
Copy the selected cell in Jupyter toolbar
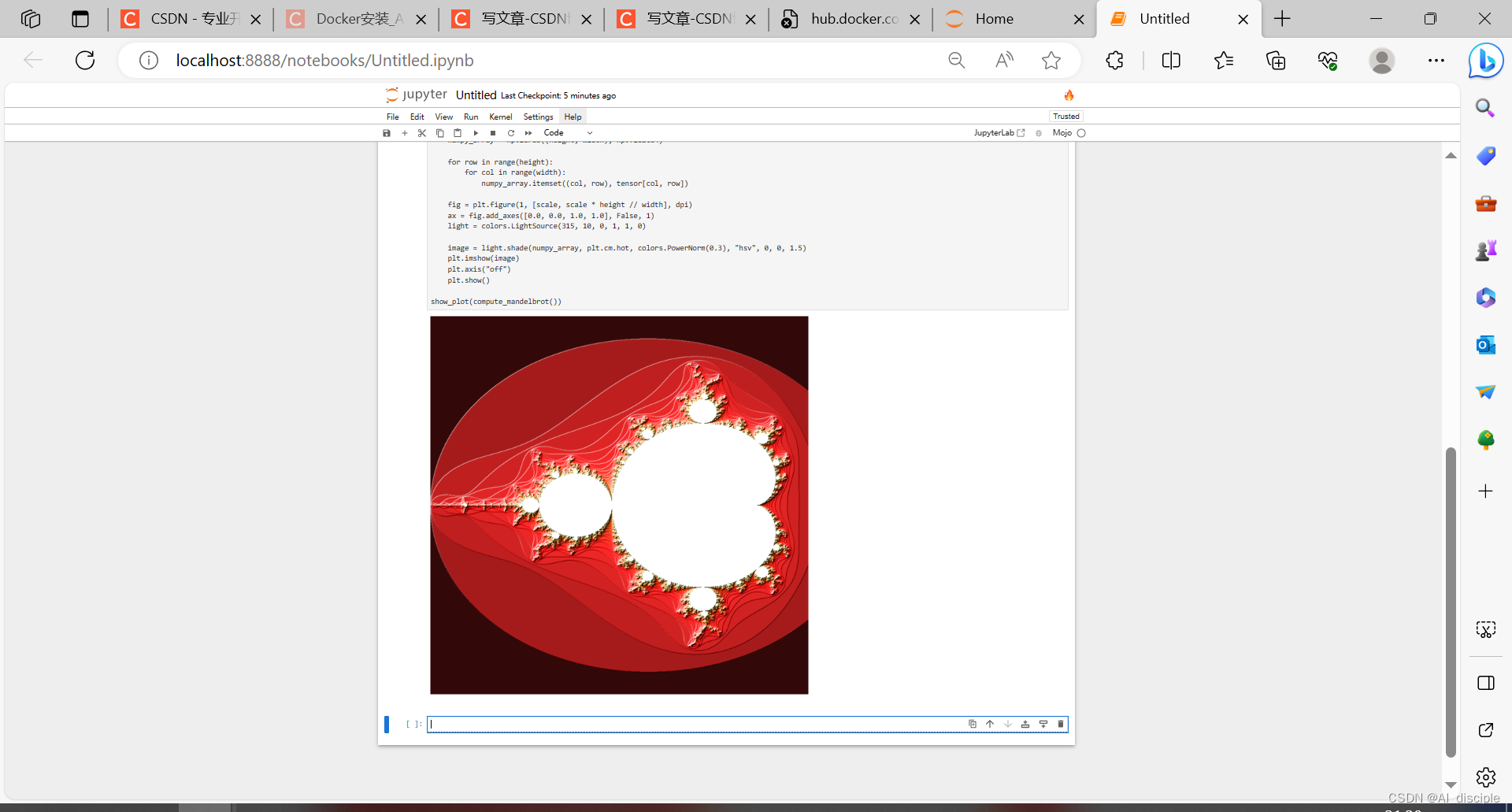pyautogui.click(x=440, y=133)
